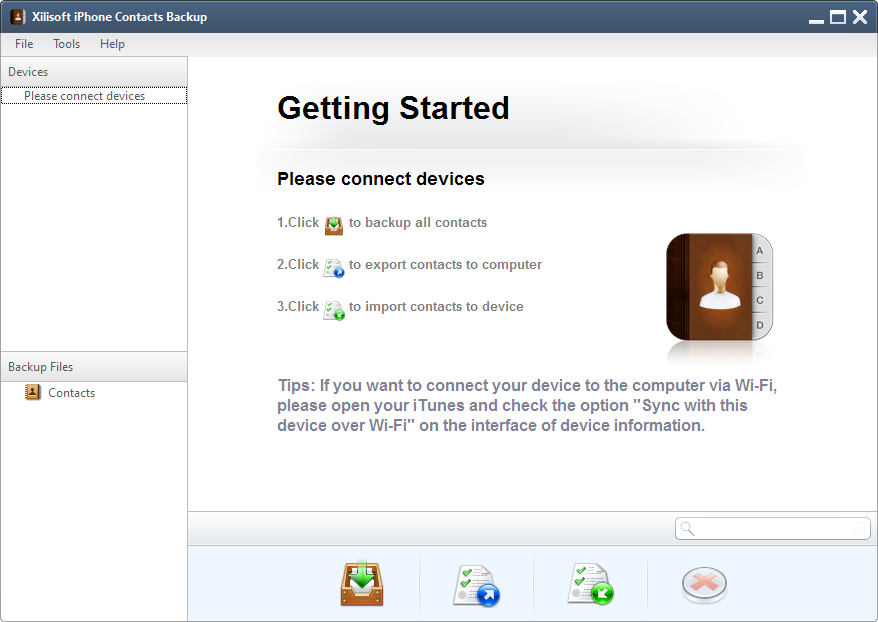Click the large address book illustration
The image size is (878, 622).
[720, 287]
